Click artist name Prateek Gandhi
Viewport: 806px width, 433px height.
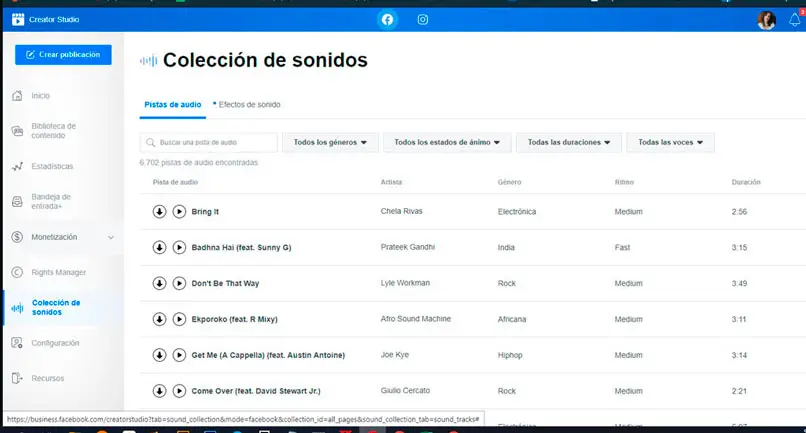click(x=408, y=247)
